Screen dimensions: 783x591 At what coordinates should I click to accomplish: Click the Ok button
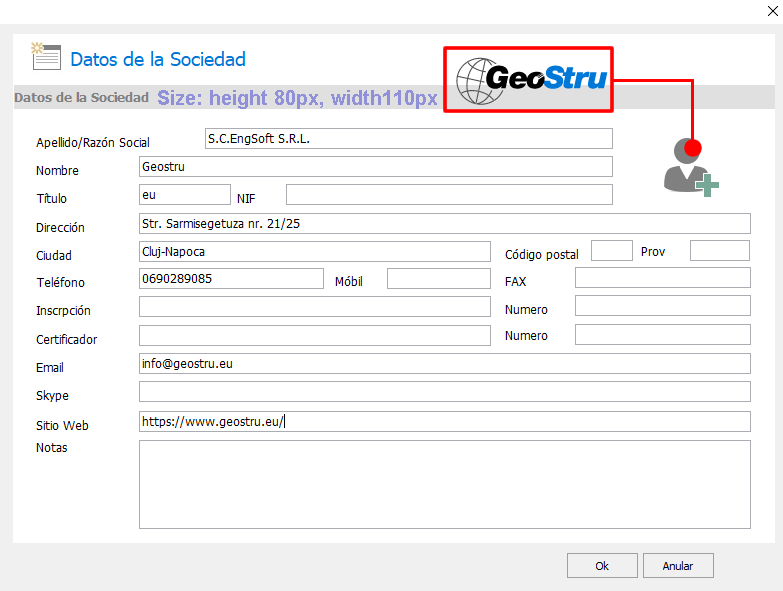click(602, 566)
